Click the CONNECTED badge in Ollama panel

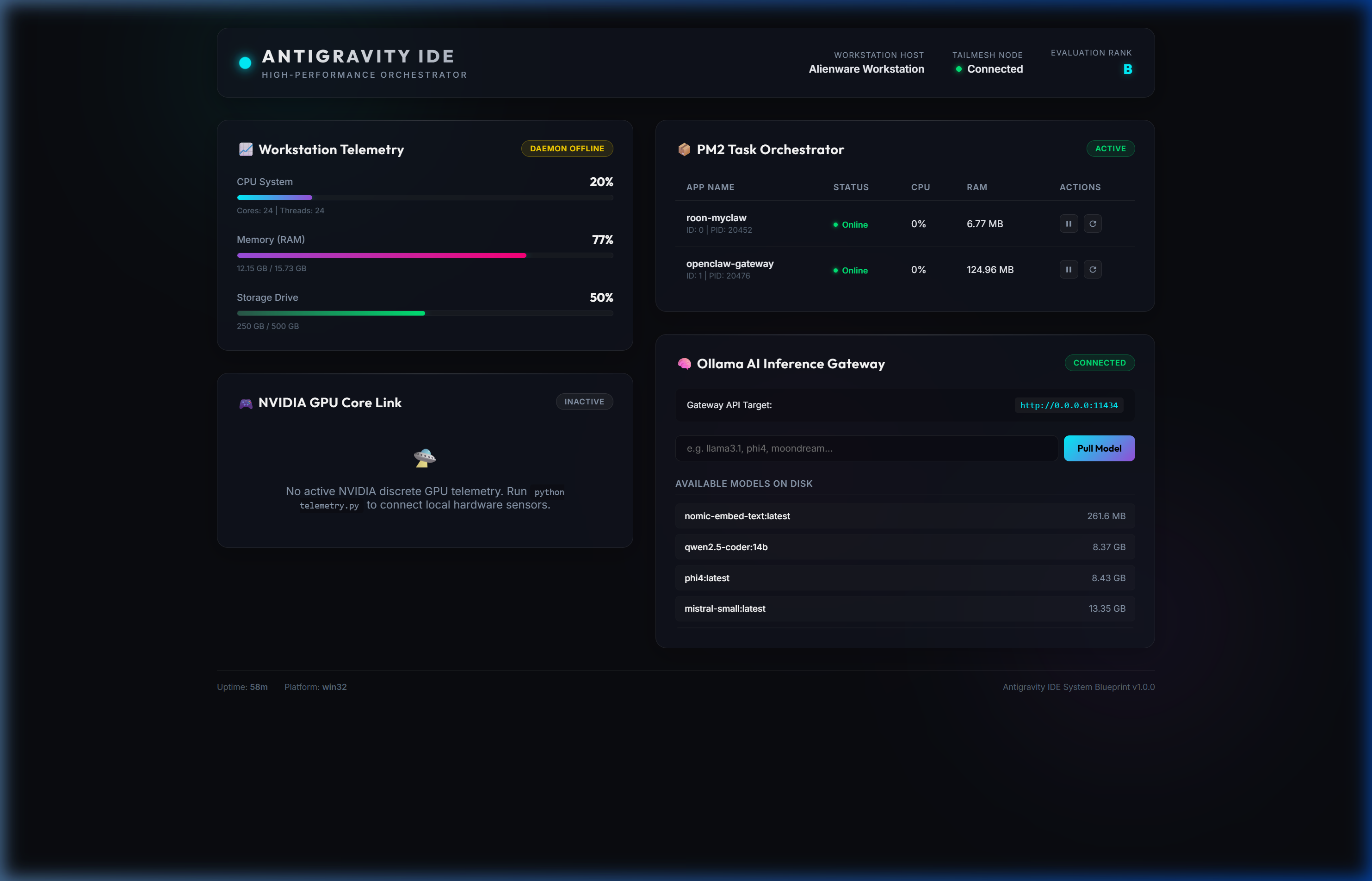point(1099,363)
